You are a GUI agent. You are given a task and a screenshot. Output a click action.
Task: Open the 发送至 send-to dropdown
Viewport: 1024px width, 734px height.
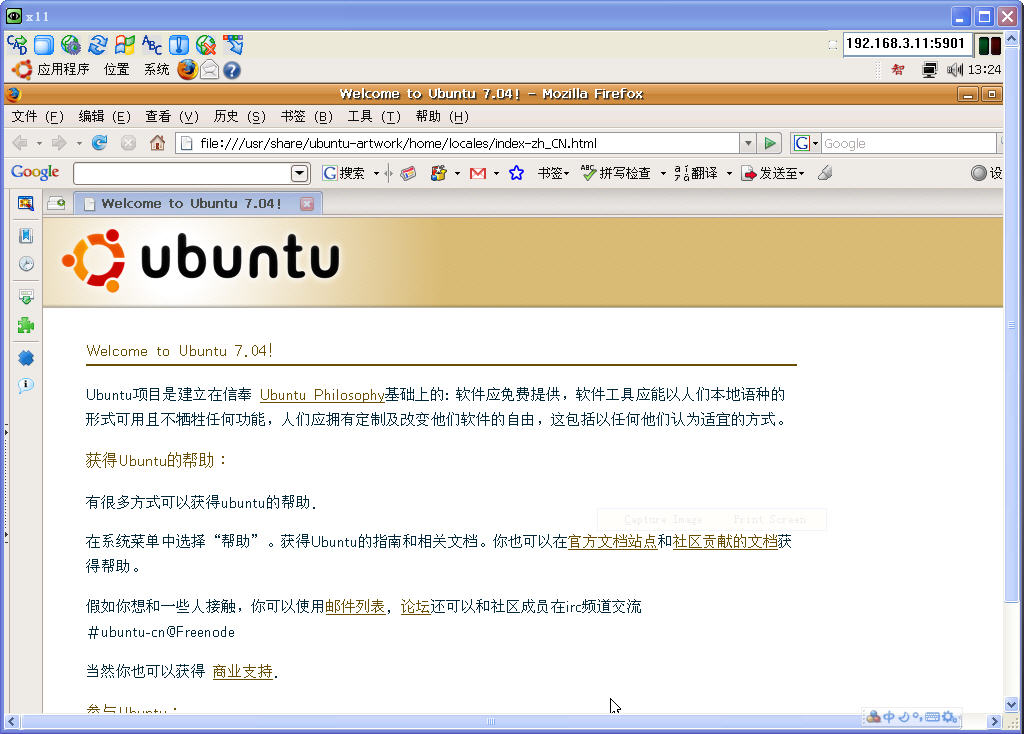(773, 173)
